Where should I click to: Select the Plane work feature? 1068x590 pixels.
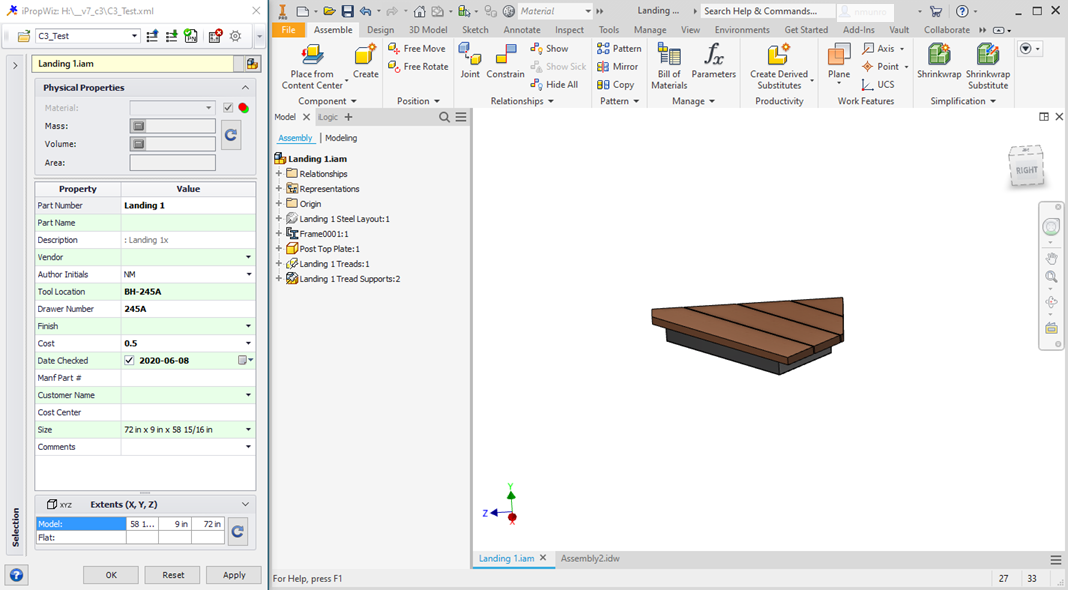click(839, 63)
